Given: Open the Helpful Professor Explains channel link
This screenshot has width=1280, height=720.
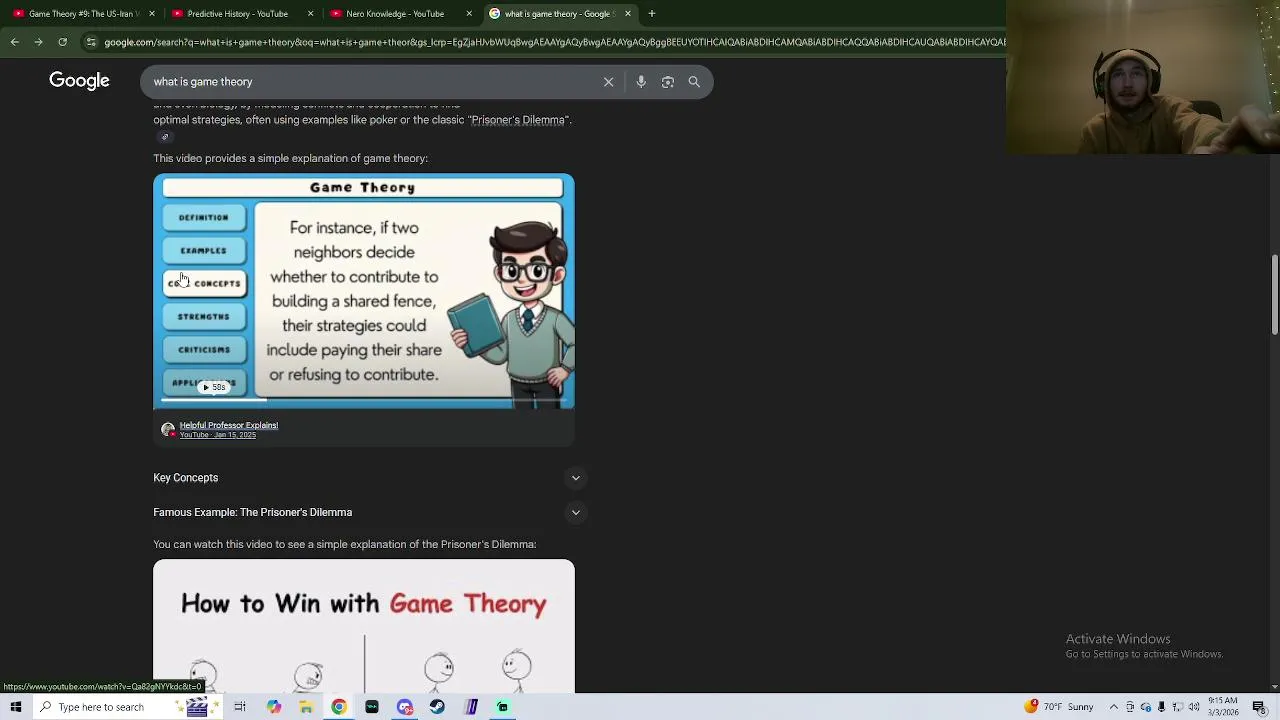Looking at the screenshot, I should 228,425.
